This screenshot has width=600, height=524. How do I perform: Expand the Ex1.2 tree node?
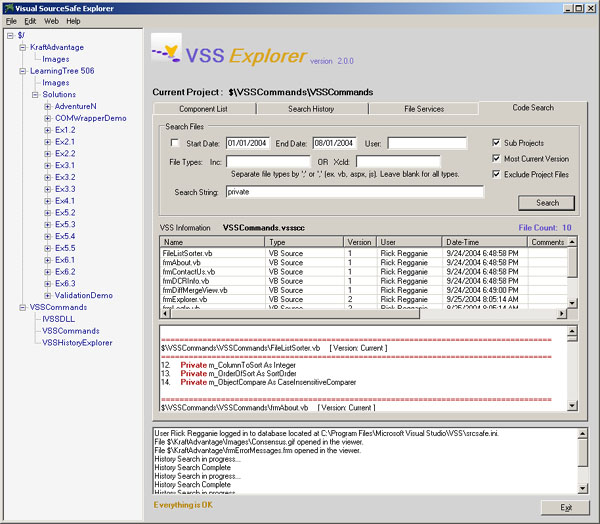tap(47, 130)
